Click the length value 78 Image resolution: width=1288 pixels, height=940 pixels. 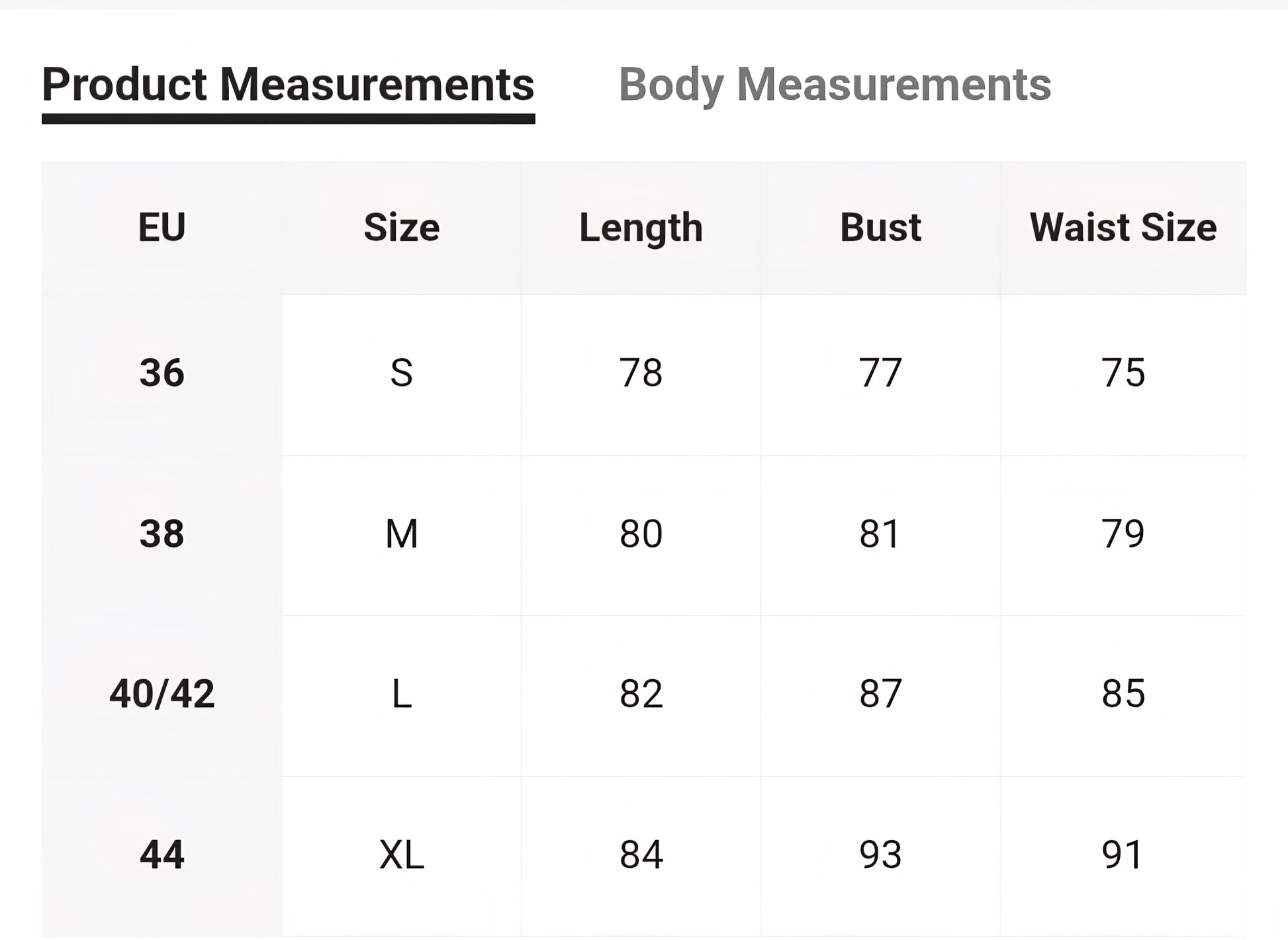click(641, 373)
